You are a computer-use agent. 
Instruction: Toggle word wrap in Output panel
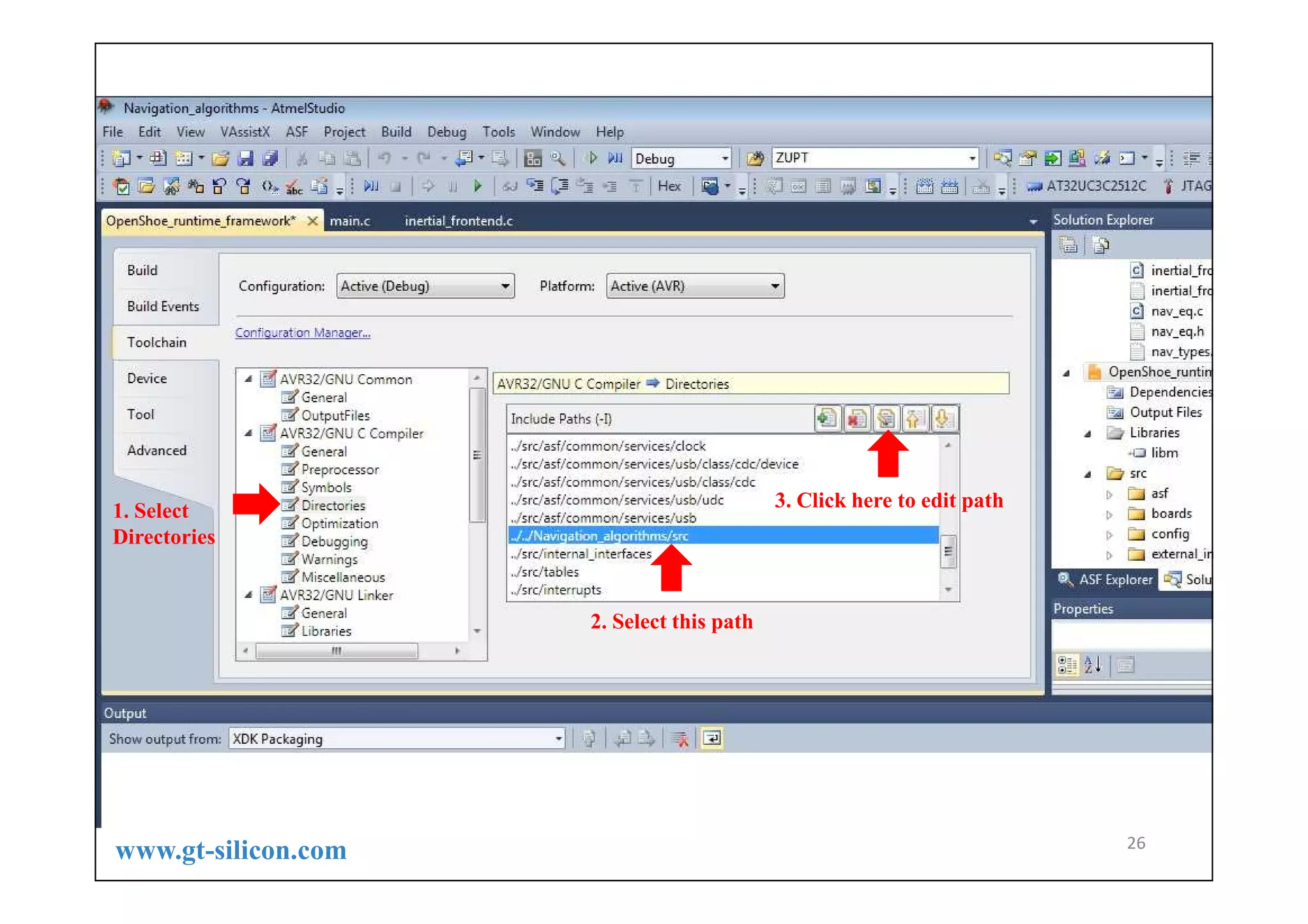point(711,739)
